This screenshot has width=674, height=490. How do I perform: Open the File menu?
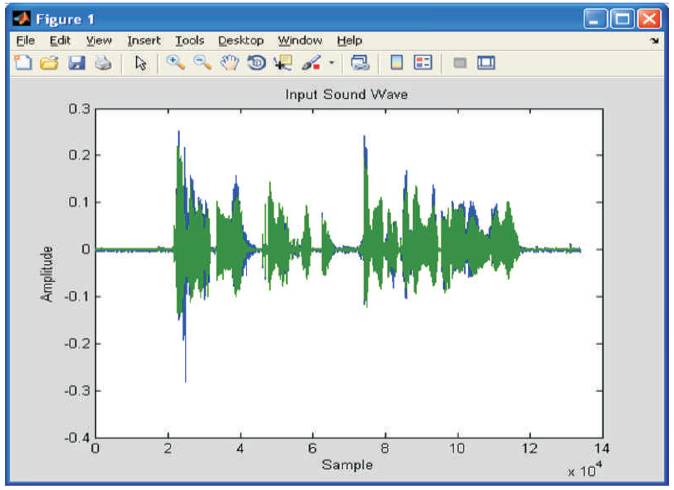[25, 40]
